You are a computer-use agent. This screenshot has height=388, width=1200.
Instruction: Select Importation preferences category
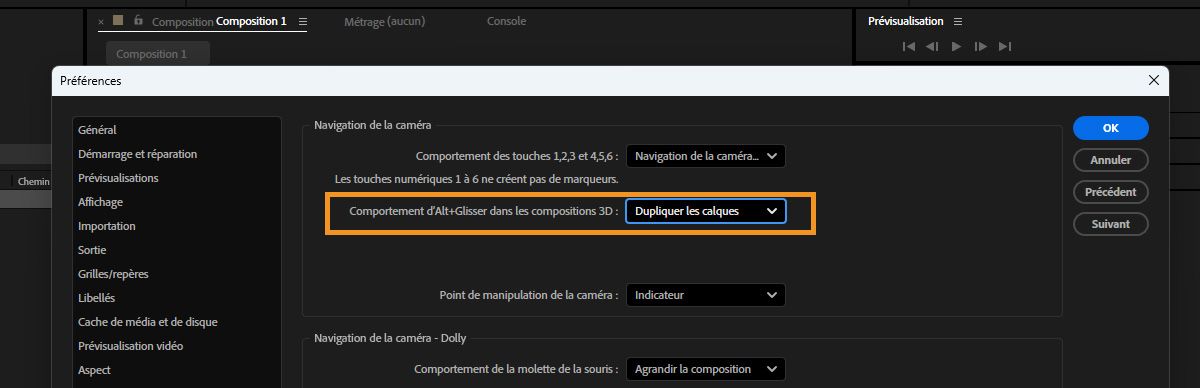point(106,226)
